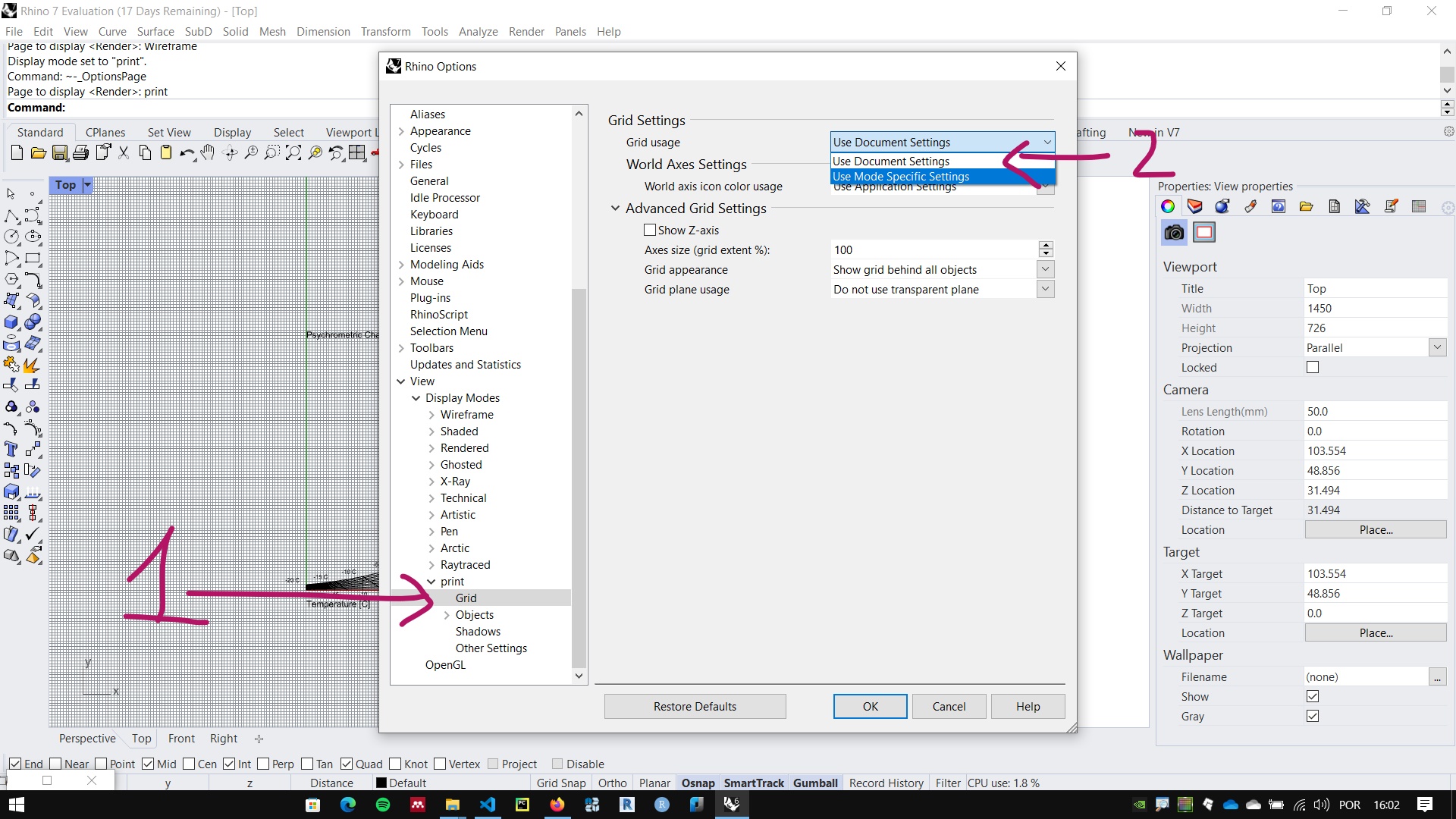Open the Layers panel tab icon
This screenshot has height=819, width=1456.
[x=1195, y=206]
